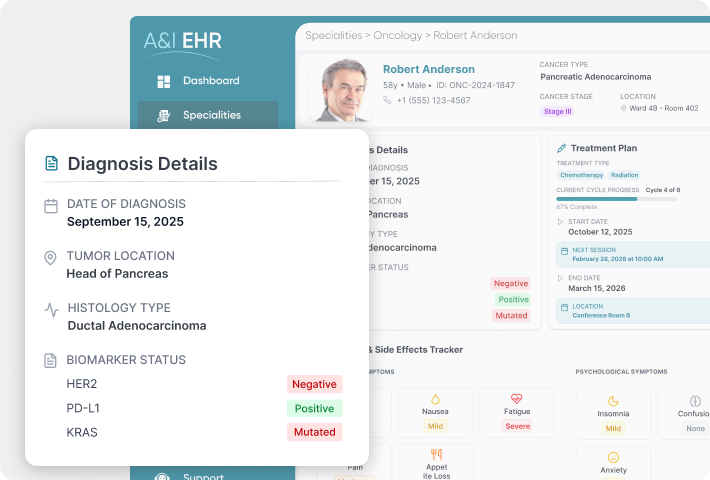Click the Next Session calendar icon
Screen dimensions: 710x480
click(564, 251)
